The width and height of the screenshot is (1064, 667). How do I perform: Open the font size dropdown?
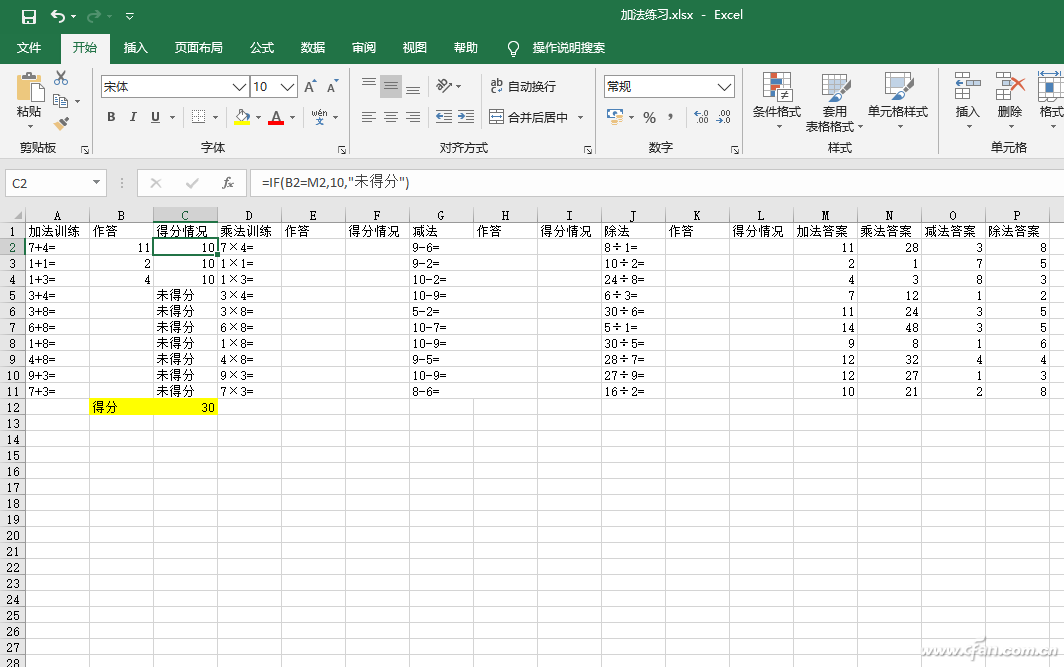tap(288, 87)
